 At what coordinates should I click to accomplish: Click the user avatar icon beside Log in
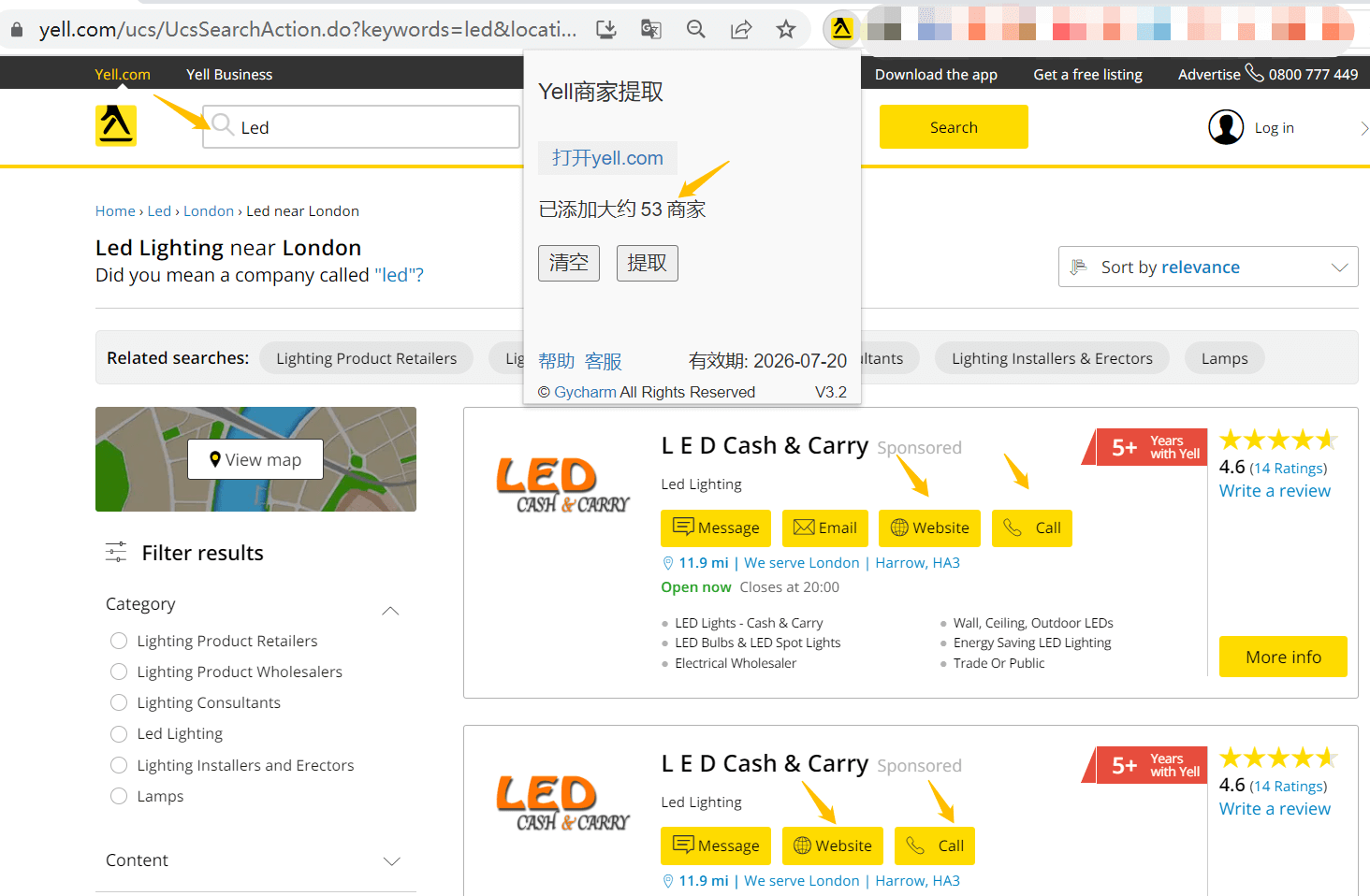1226,127
